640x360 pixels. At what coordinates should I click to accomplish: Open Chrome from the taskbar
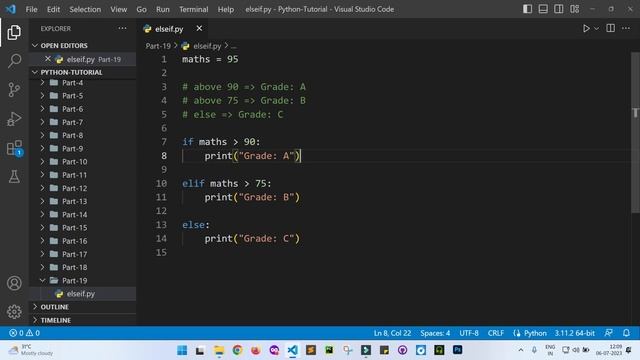237,350
